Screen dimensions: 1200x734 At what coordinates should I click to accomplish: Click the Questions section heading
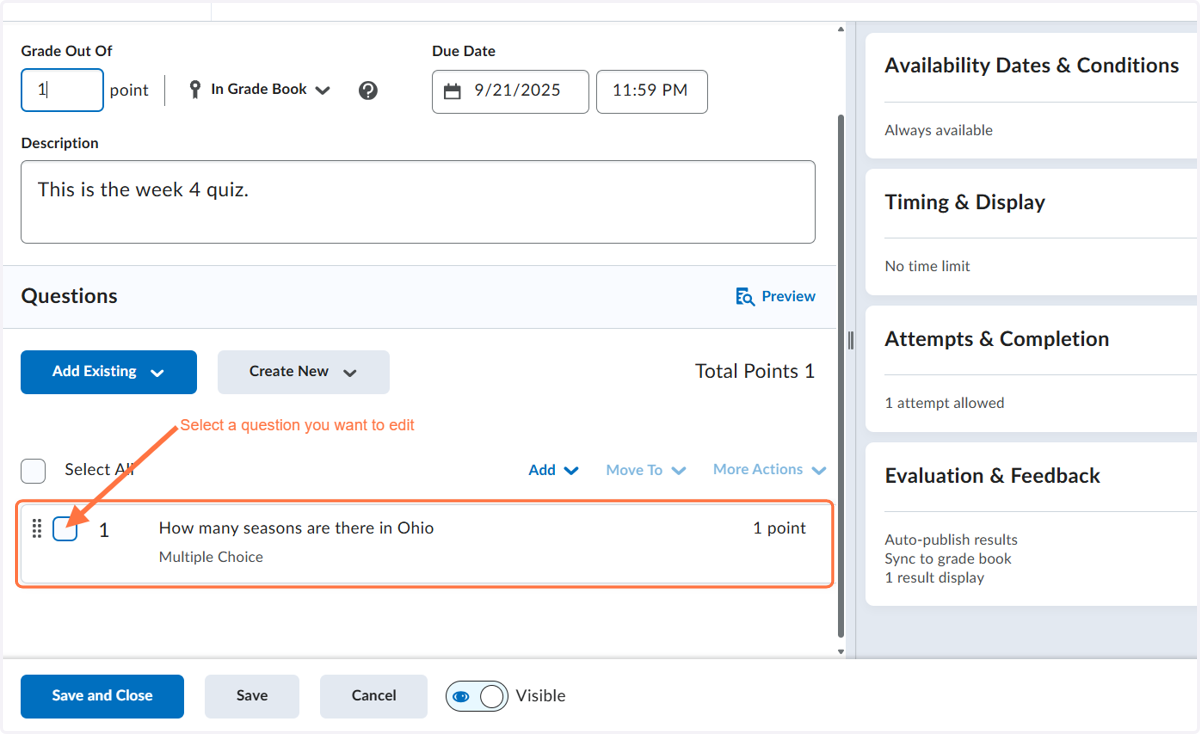[69, 296]
